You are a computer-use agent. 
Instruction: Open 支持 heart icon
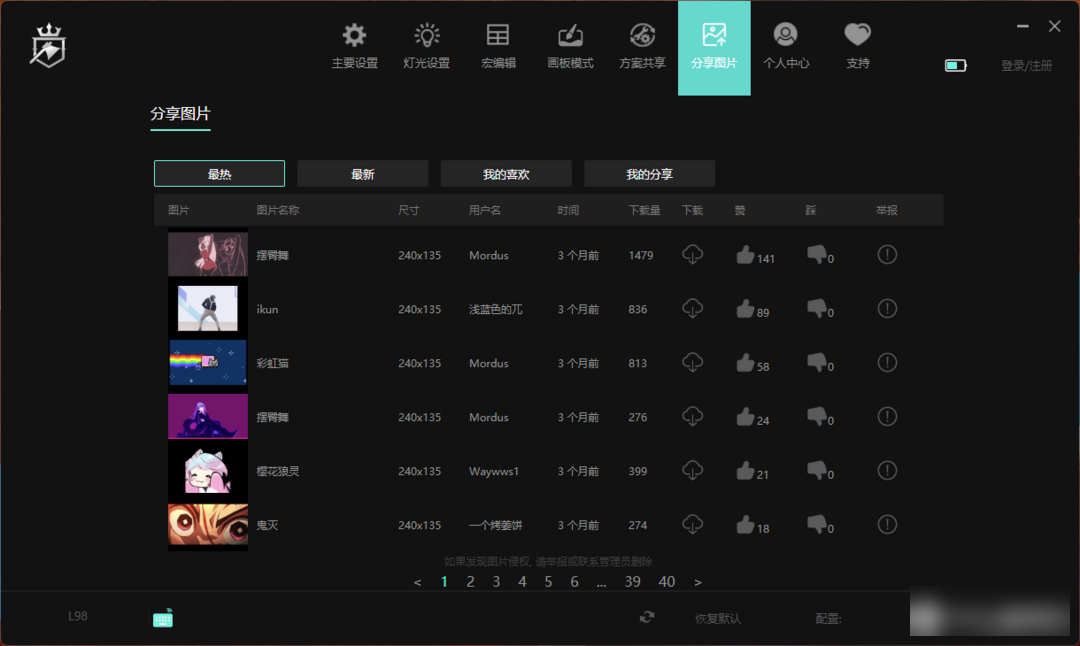tap(858, 34)
